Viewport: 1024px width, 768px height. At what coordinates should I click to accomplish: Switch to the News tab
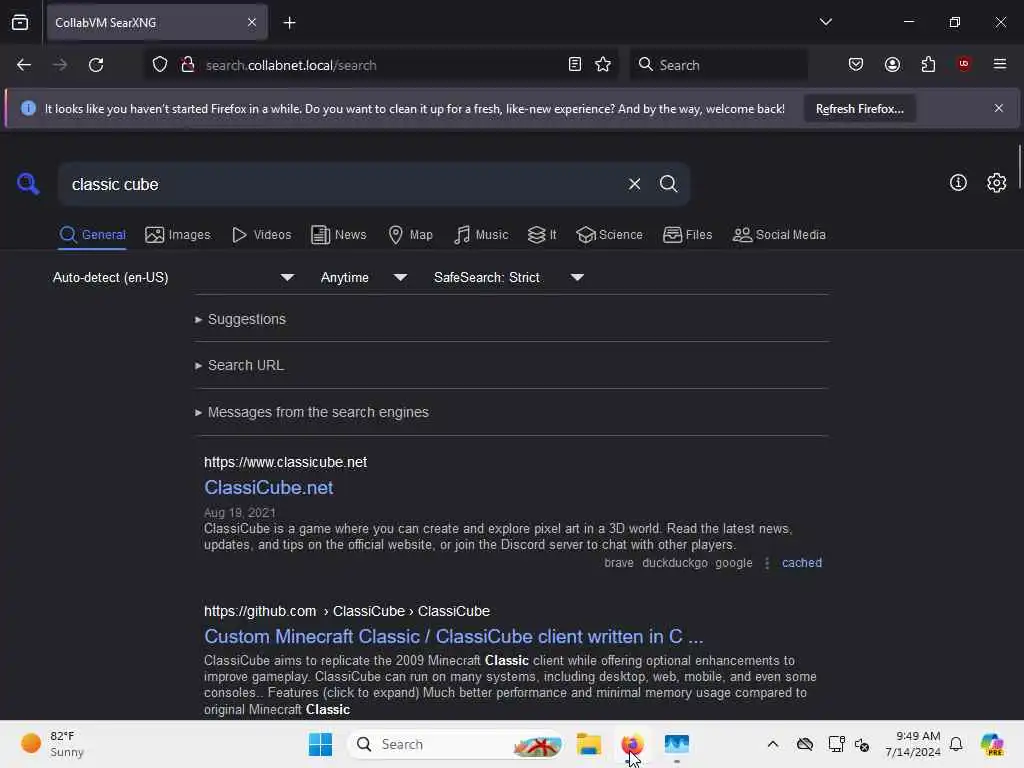coord(339,234)
